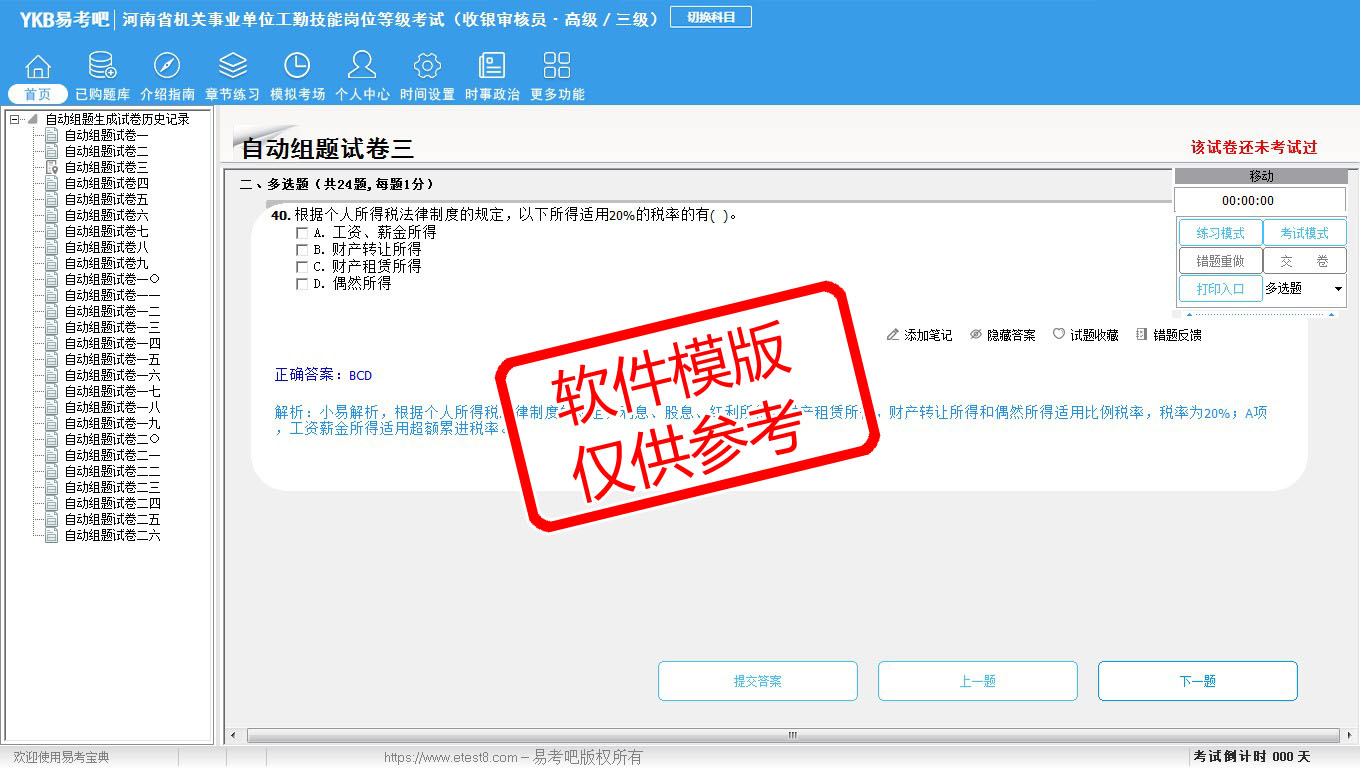The width and height of the screenshot is (1360, 768).
Task: Select tree item 自动组题试卷一八
Action: [x=112, y=407]
